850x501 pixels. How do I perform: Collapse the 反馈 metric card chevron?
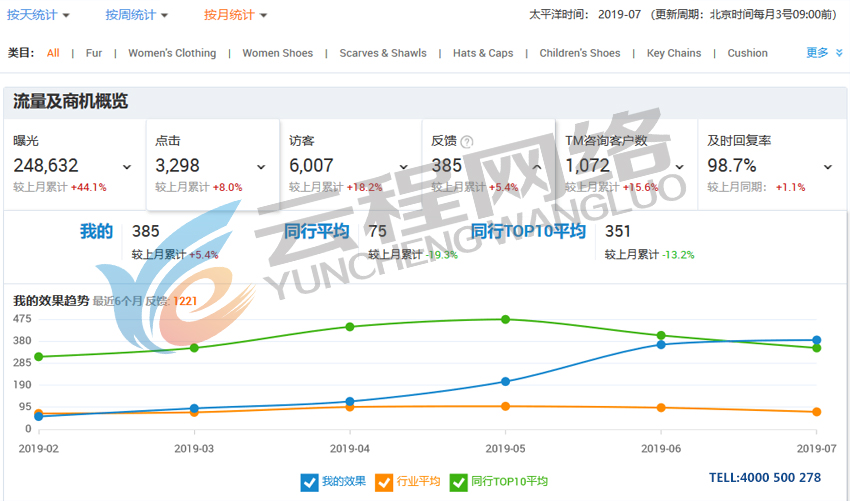[x=537, y=167]
